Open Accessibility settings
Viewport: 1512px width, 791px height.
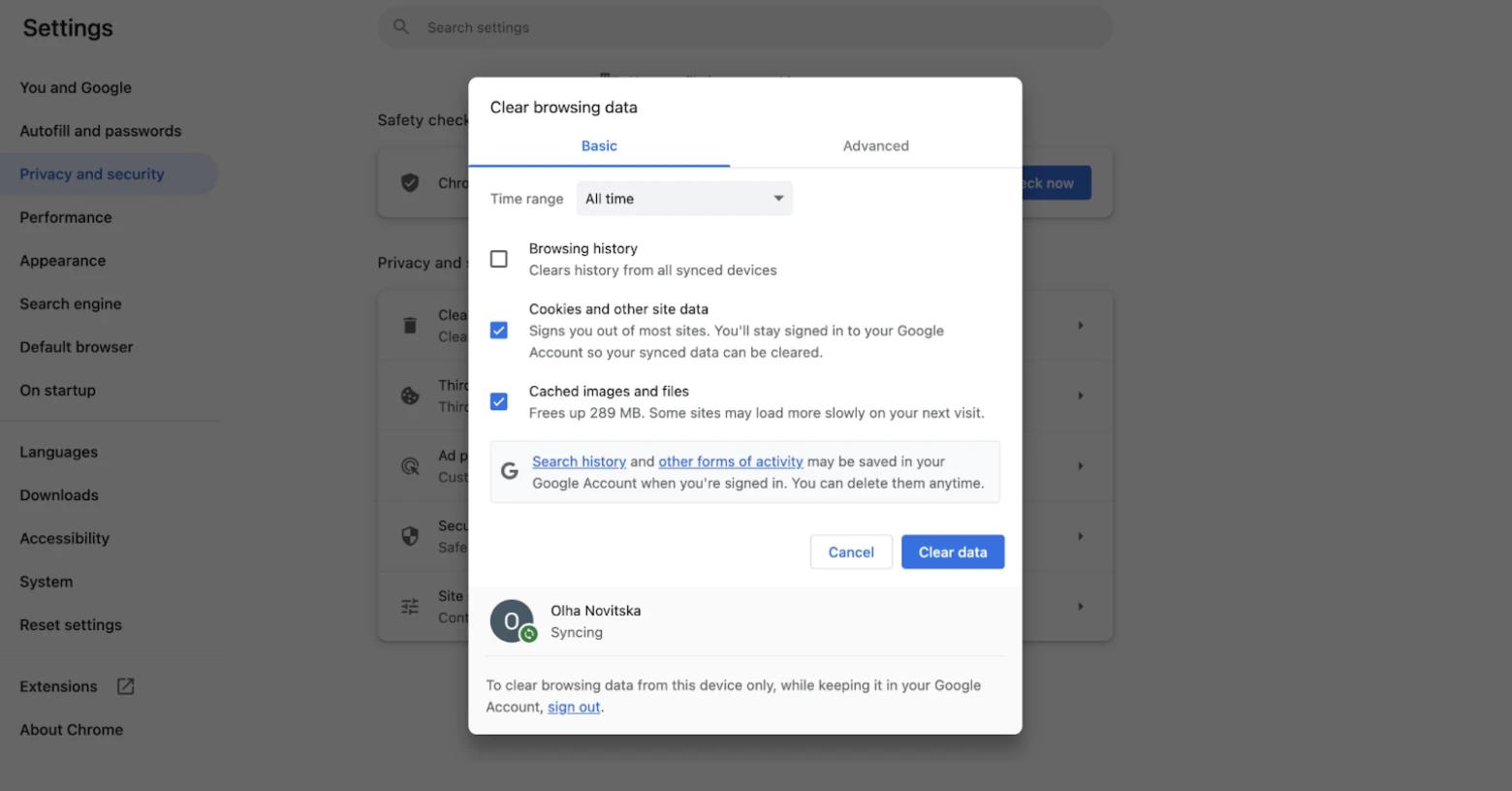[x=65, y=538]
